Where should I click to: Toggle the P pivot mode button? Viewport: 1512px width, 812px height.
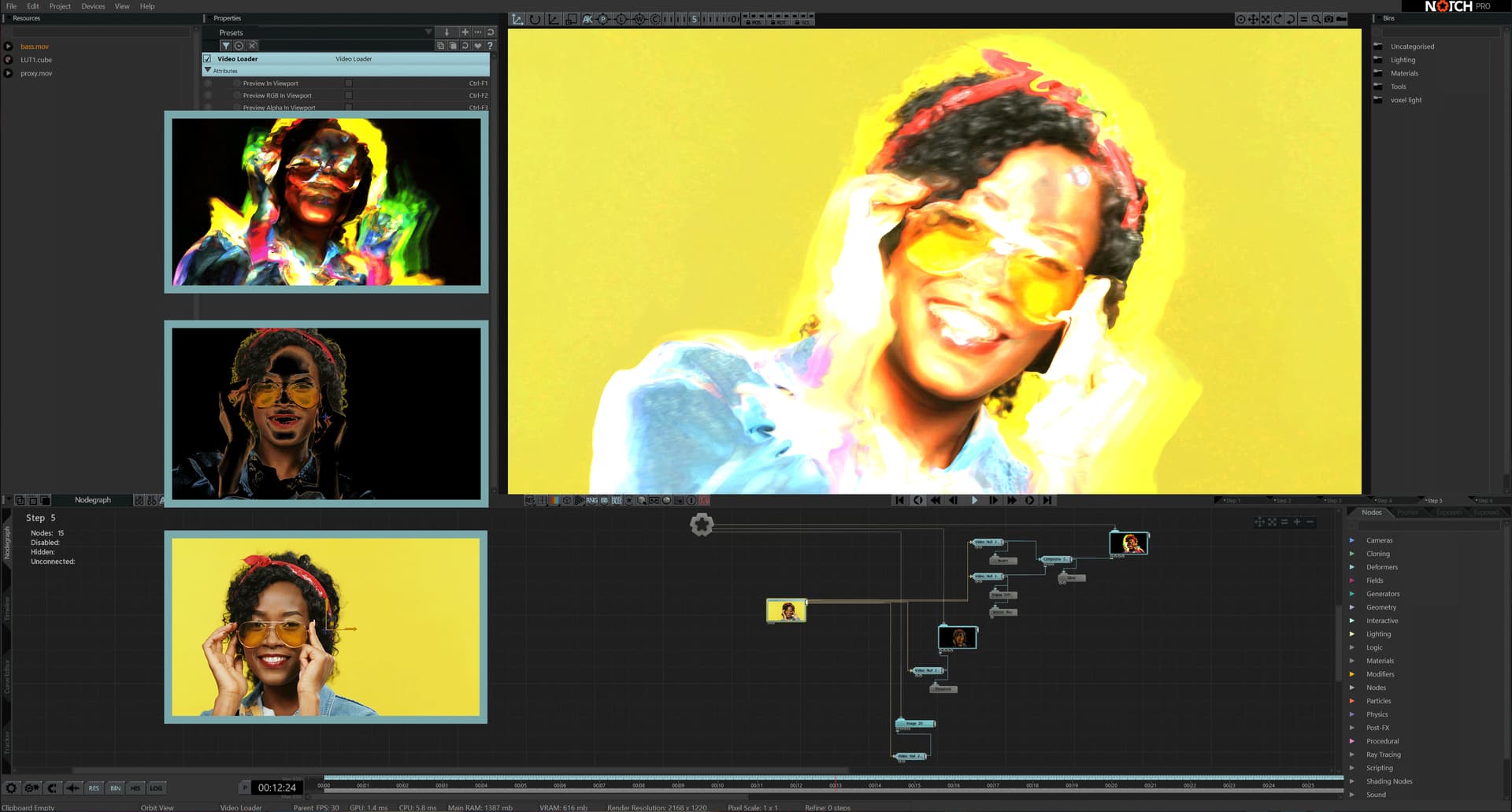[x=604, y=19]
